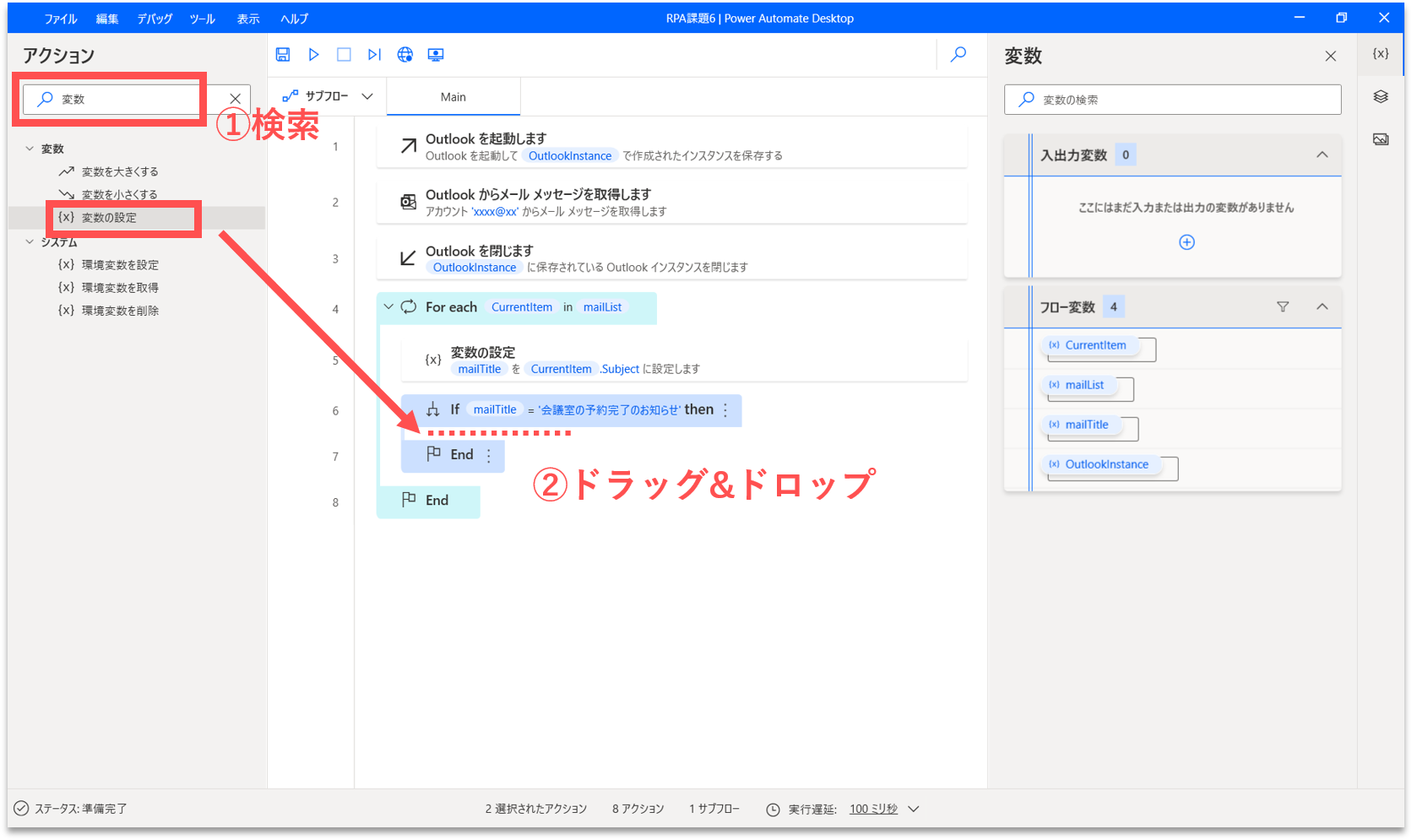This screenshot has width=1412, height=840.
Task: Collapse the For each loop block
Action: (x=388, y=307)
